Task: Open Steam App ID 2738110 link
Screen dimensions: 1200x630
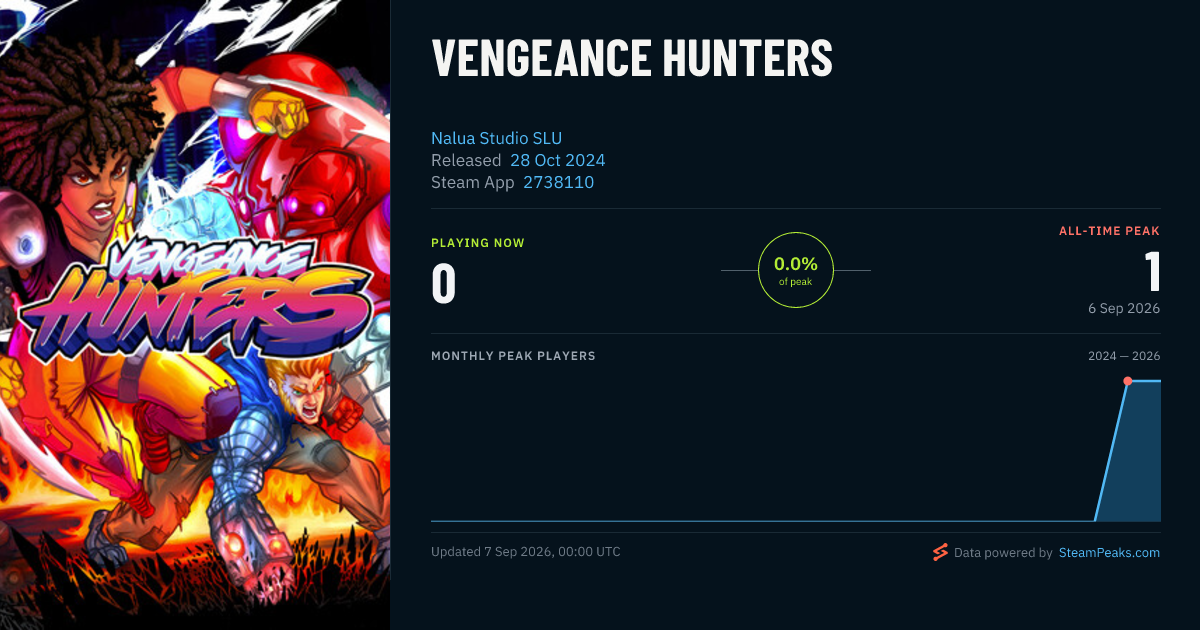Action: pos(558,182)
